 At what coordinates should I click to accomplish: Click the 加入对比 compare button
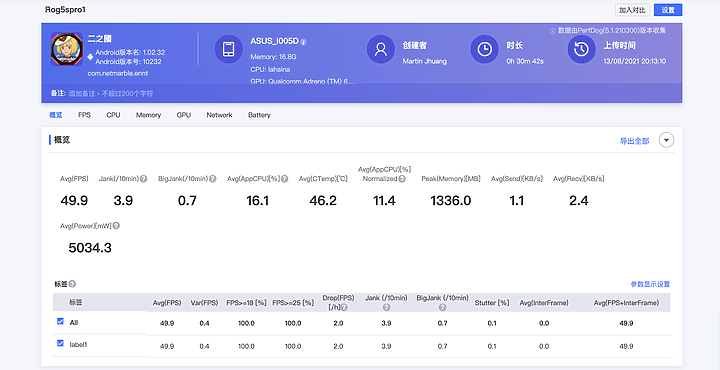pyautogui.click(x=632, y=10)
